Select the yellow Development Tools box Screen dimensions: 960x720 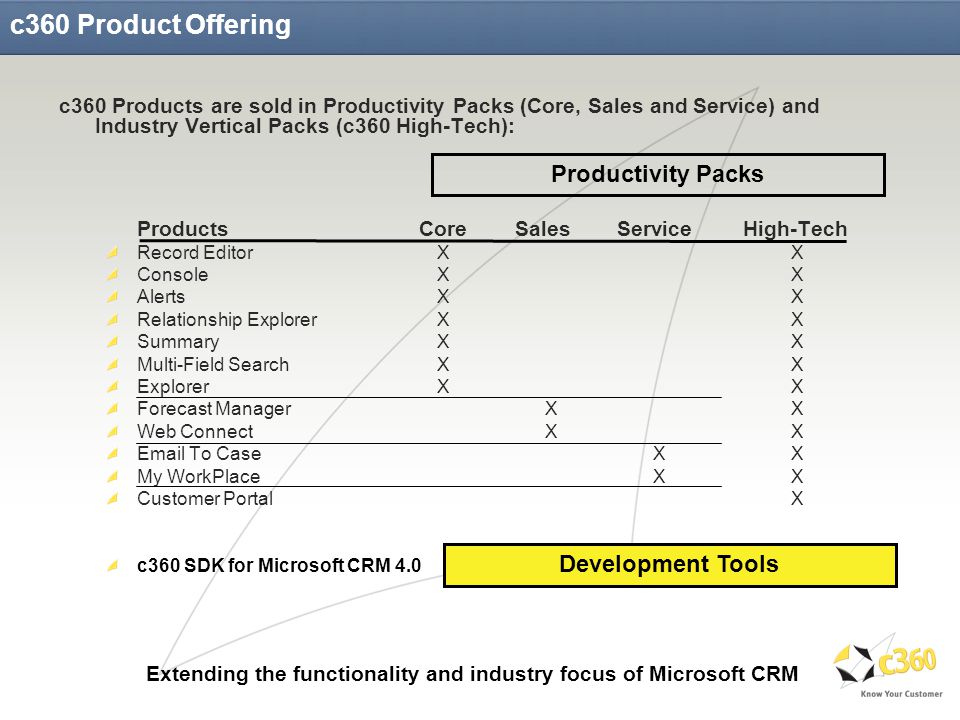(670, 565)
